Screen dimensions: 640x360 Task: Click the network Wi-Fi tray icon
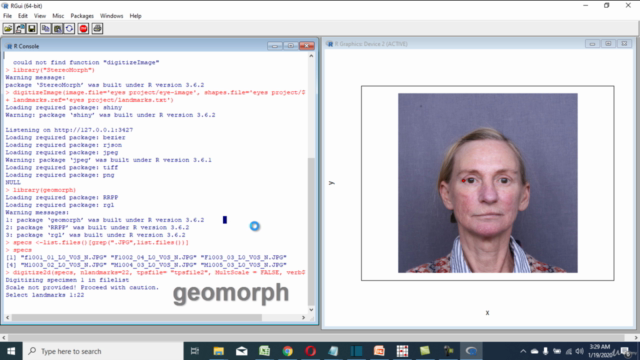coord(569,351)
